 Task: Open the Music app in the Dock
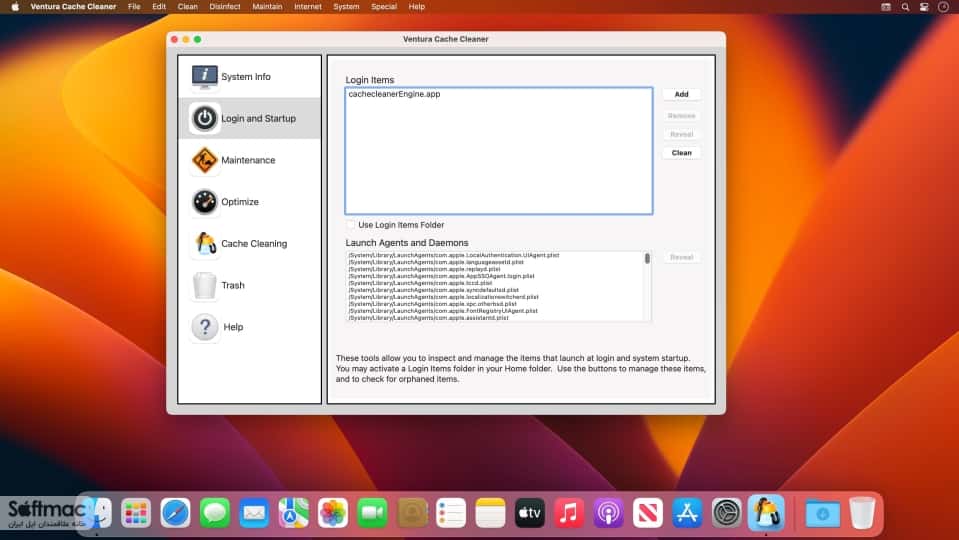(569, 512)
